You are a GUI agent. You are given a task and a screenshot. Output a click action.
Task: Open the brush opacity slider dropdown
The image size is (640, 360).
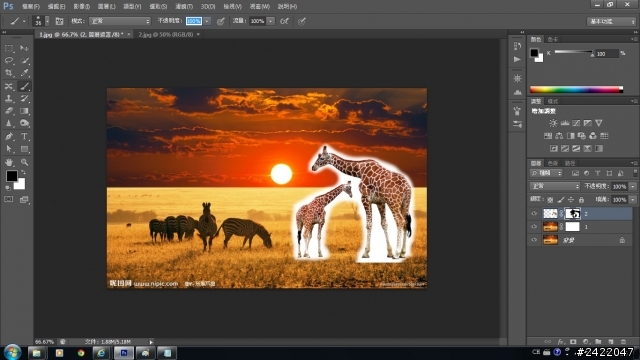coord(207,21)
